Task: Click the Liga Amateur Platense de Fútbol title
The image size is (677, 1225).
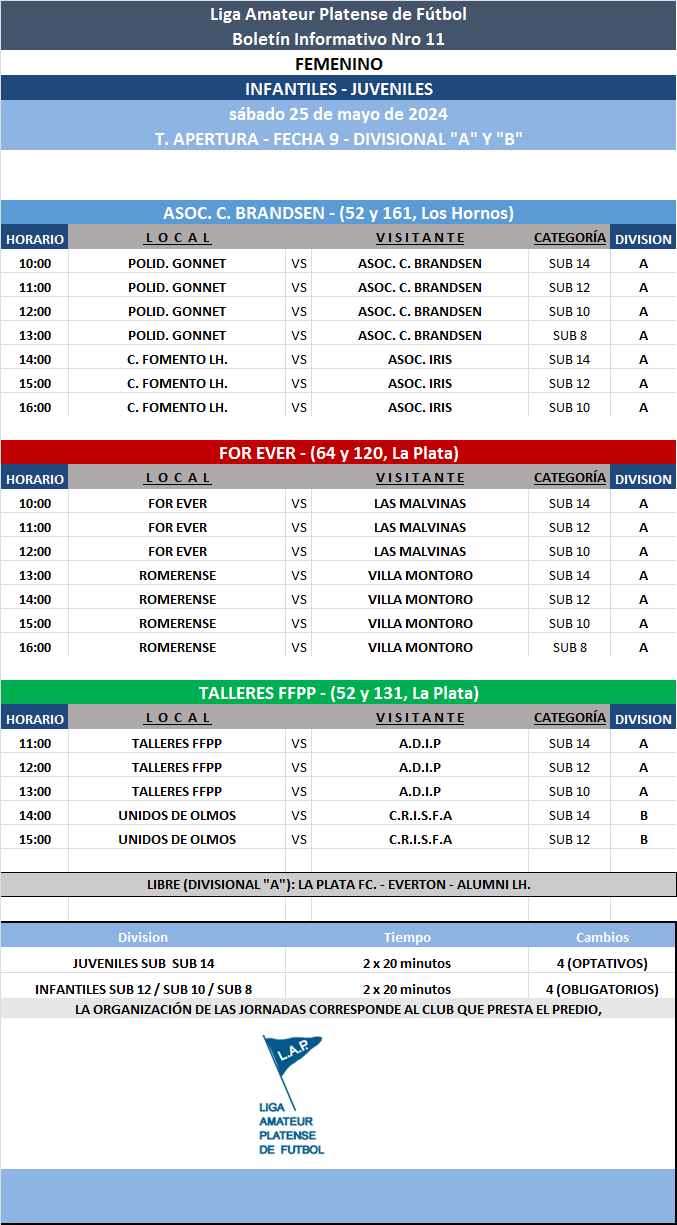Action: point(338,14)
